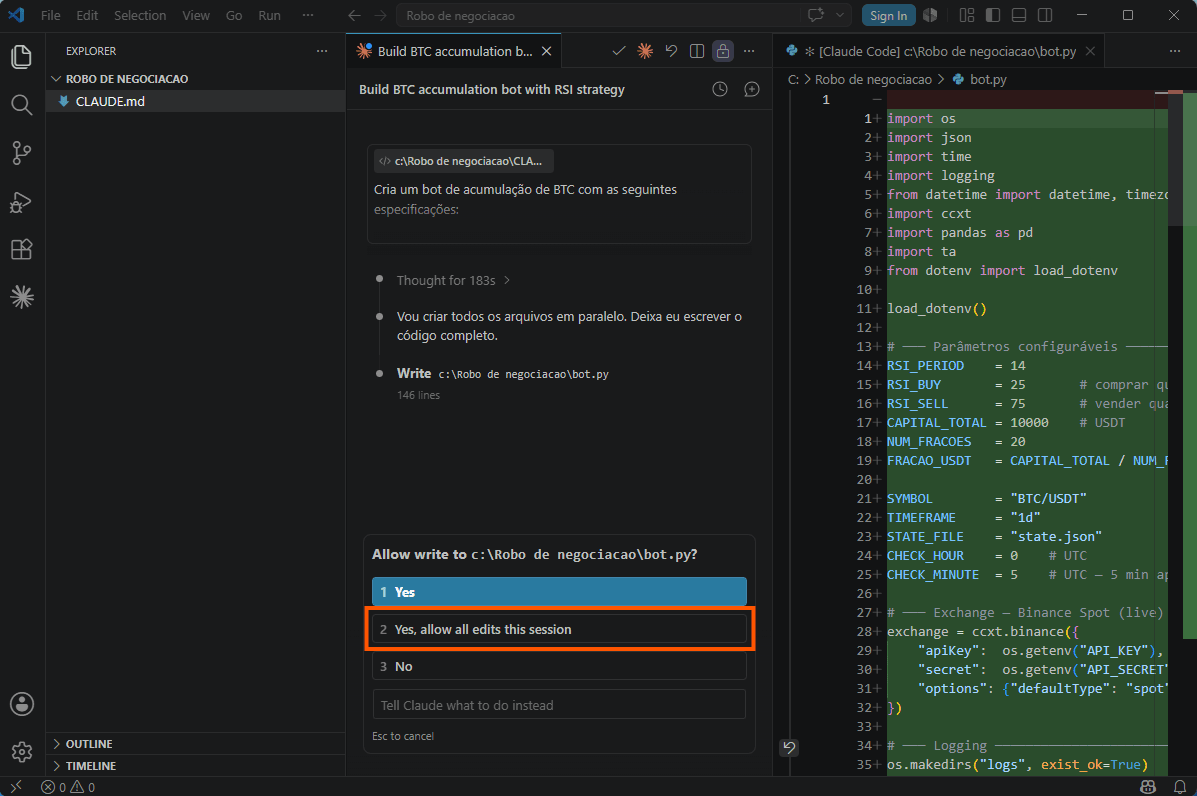Choose 'Yes, allow all edits this session'
Screen dimensions: 1197x796
[559, 629]
